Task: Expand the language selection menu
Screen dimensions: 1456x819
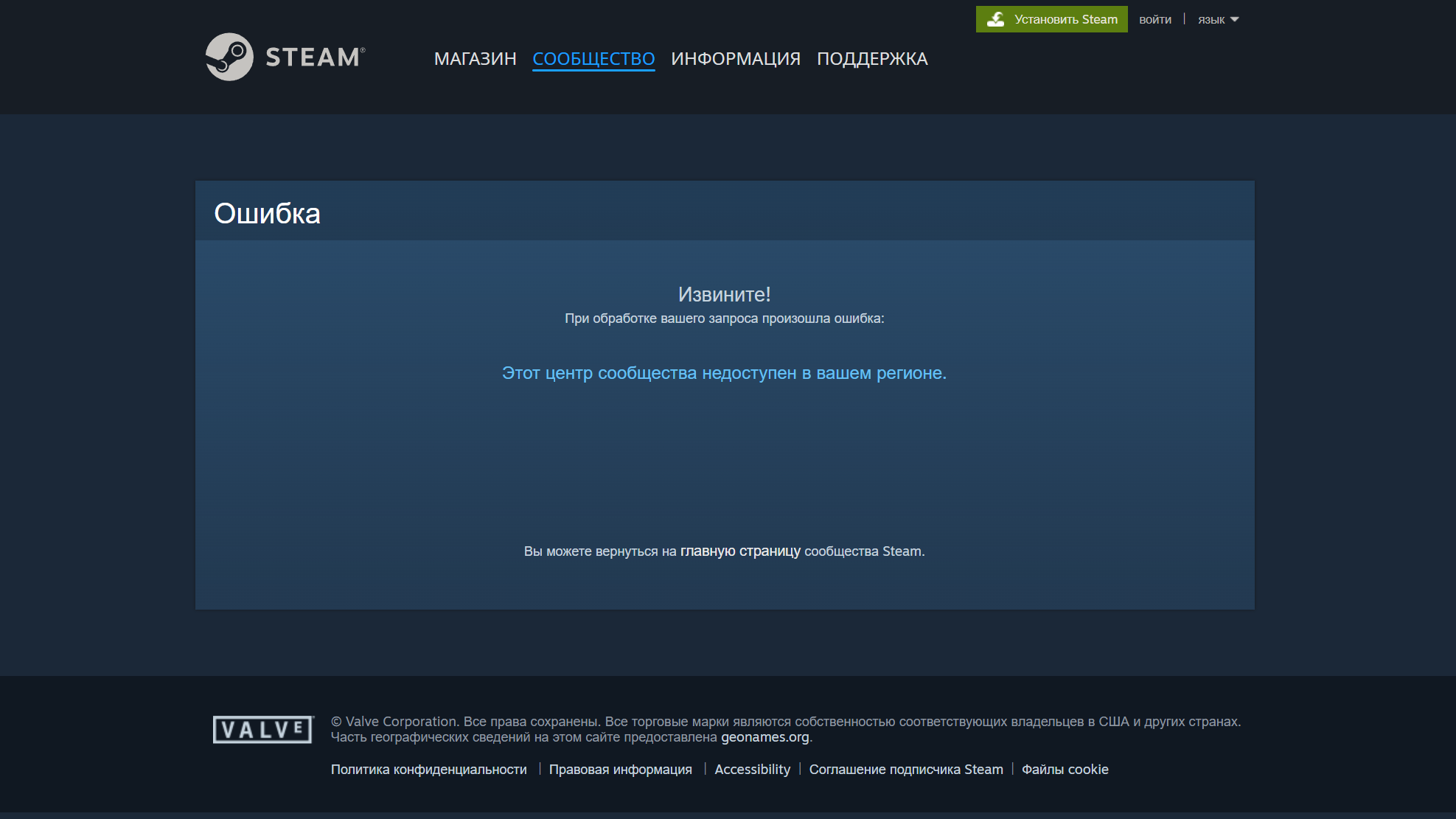Action: (x=1219, y=19)
